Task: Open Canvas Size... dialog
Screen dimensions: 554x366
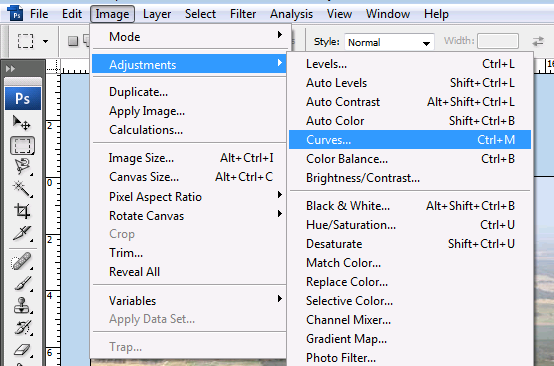Action: [x=189, y=177]
